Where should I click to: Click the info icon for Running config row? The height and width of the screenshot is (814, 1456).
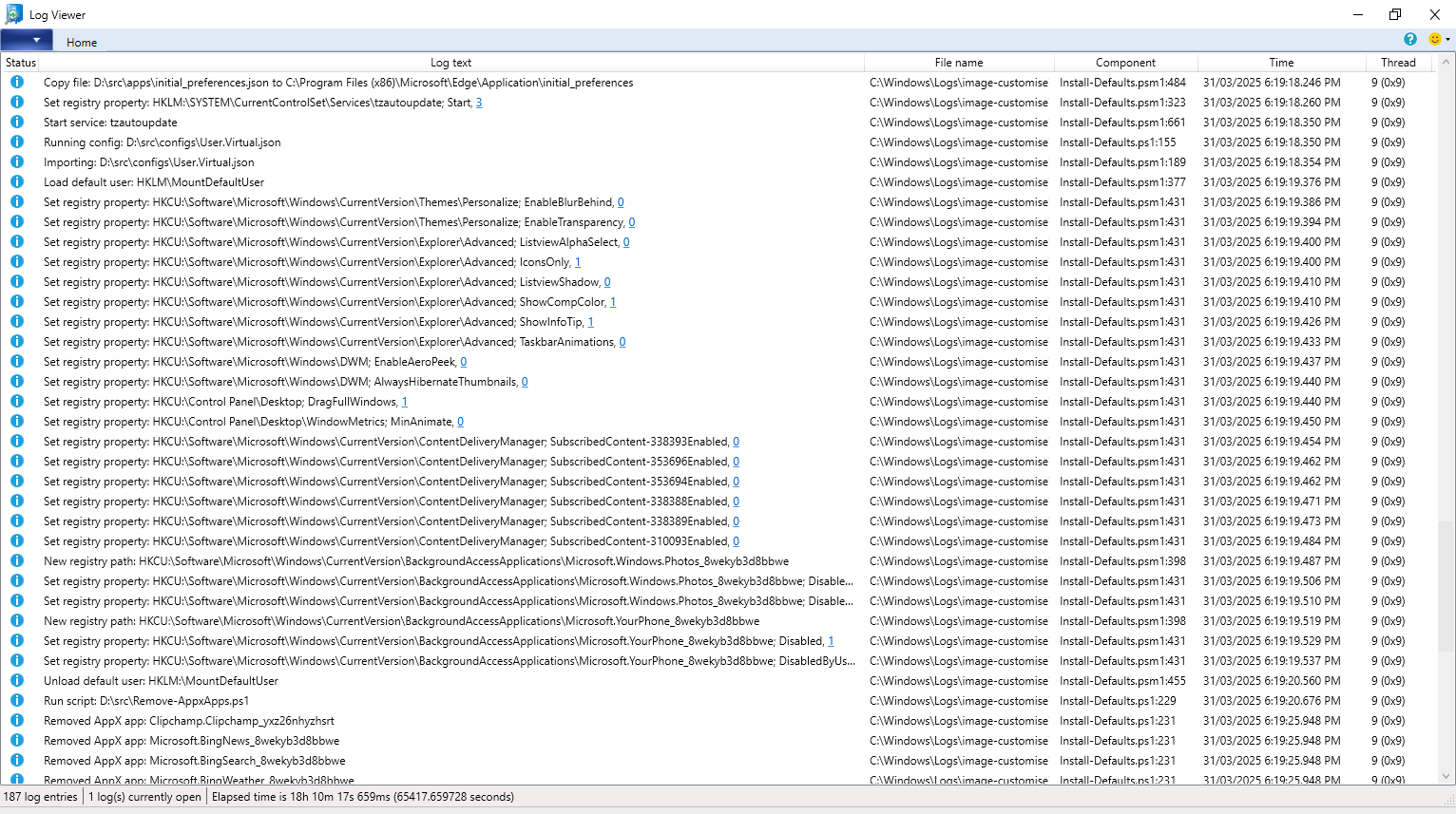click(17, 142)
